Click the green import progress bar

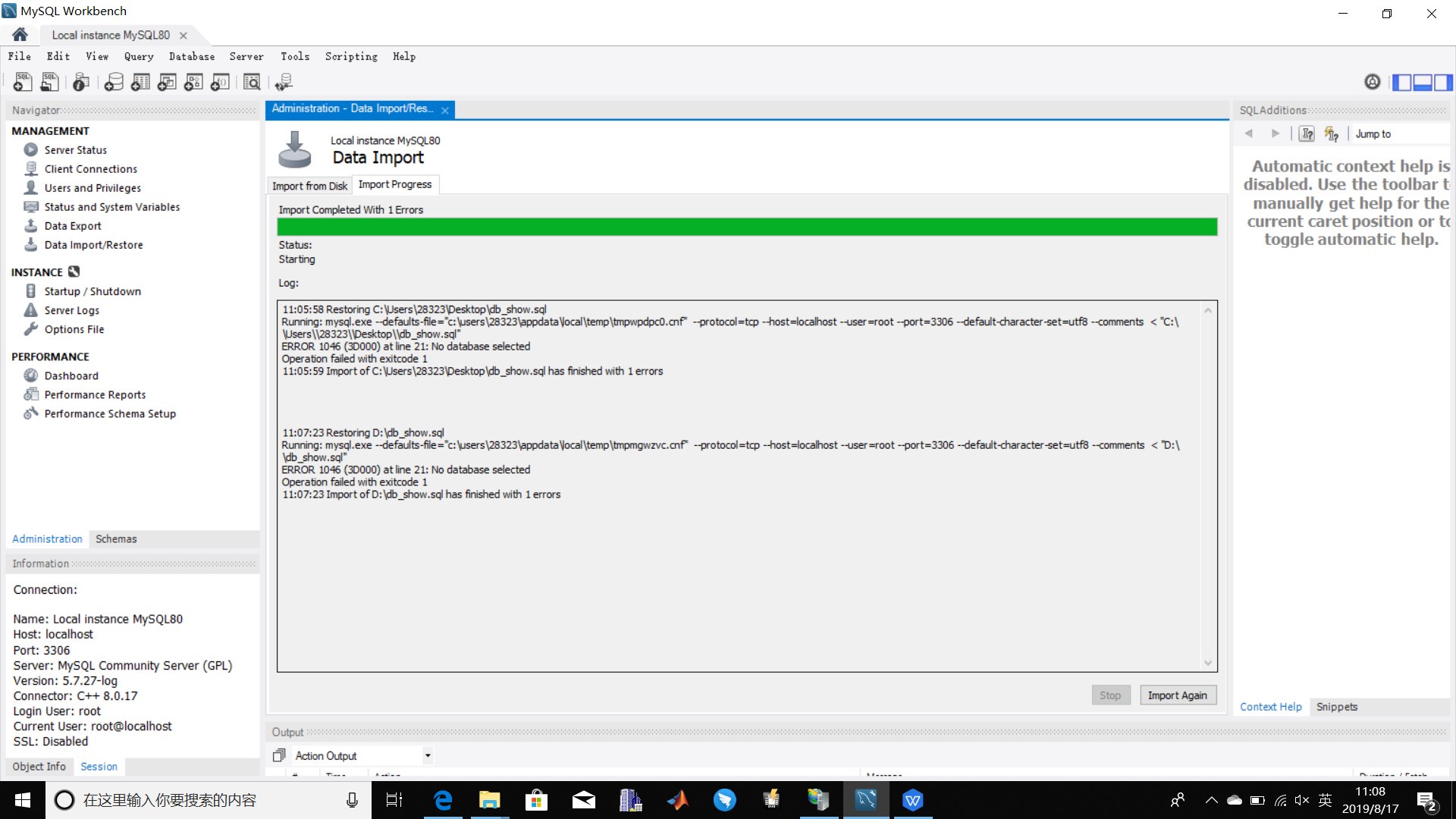[x=747, y=227]
